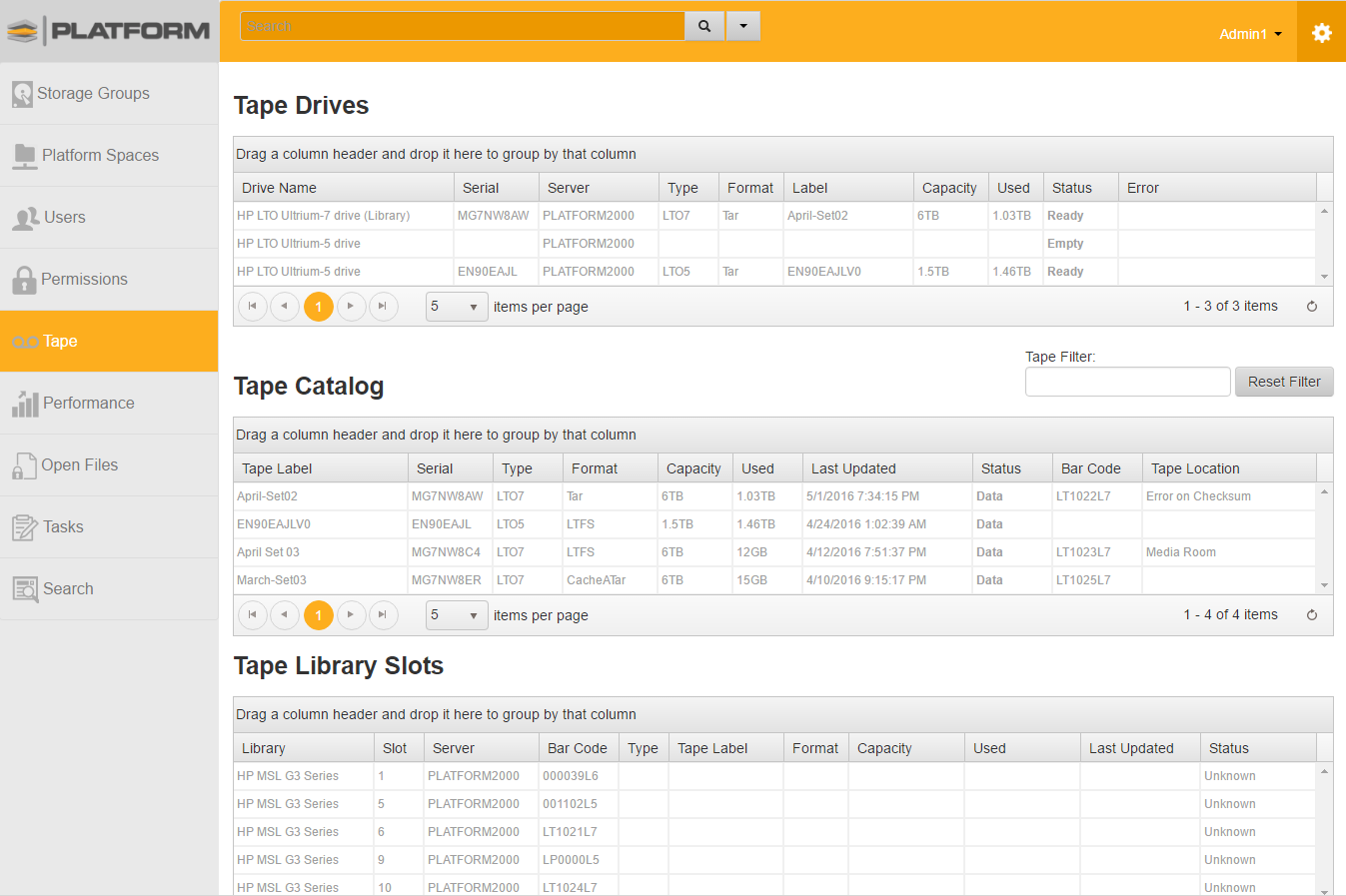Click the Tasks clipboard icon
This screenshot has height=896, width=1346.
(25, 527)
